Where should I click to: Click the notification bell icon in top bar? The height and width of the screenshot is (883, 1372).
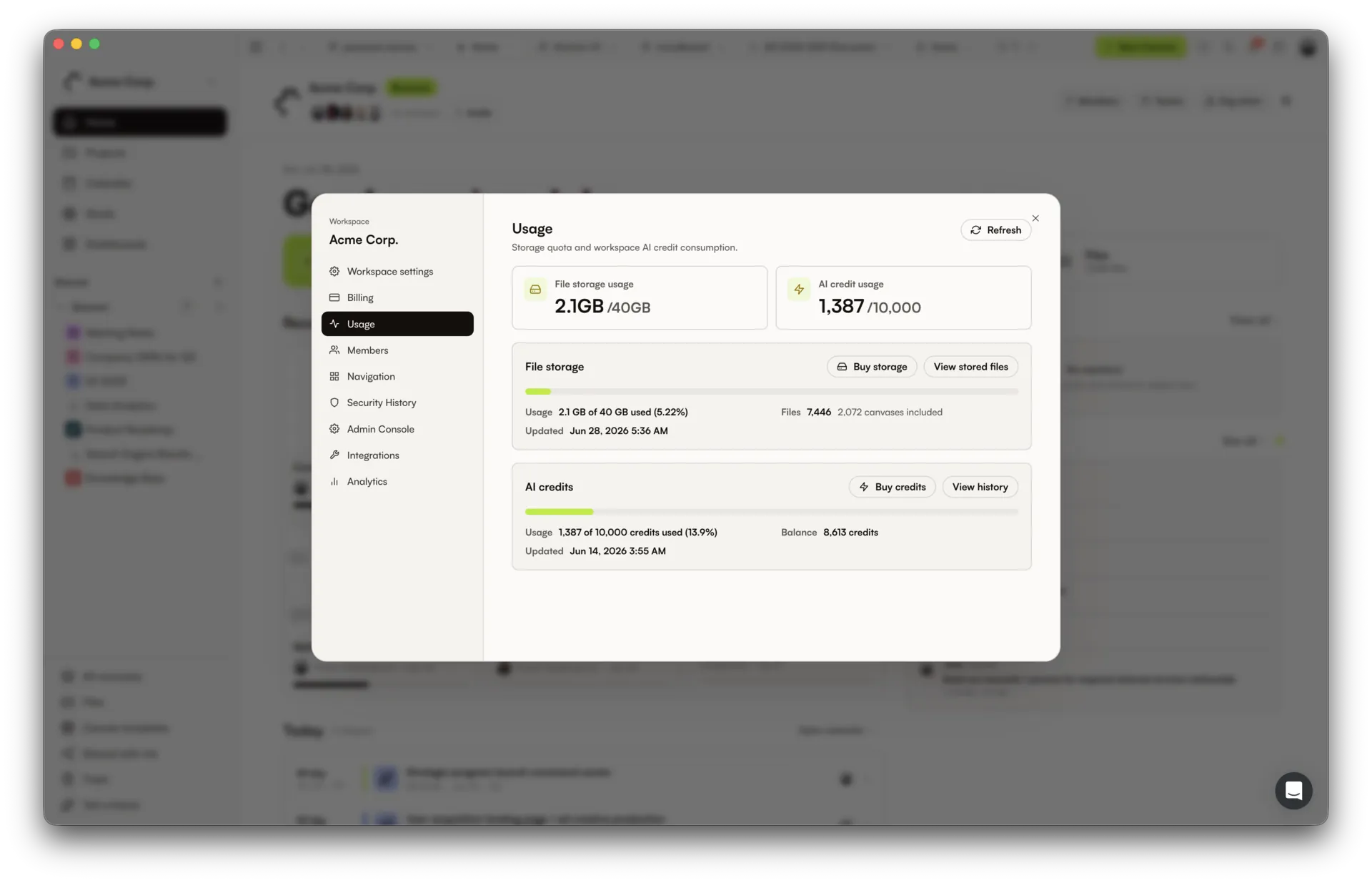[1254, 47]
